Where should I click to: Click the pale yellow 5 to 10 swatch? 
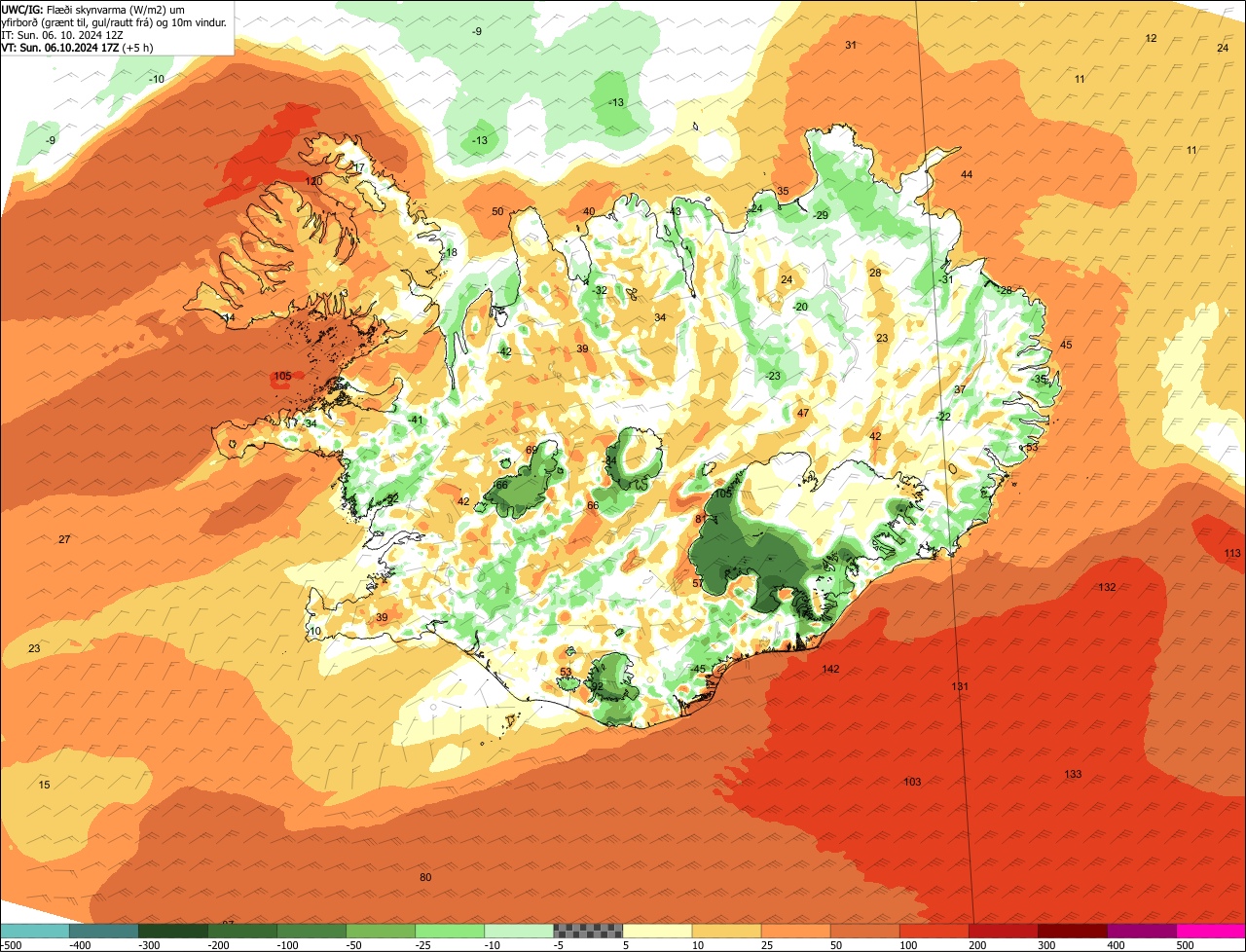point(657,931)
